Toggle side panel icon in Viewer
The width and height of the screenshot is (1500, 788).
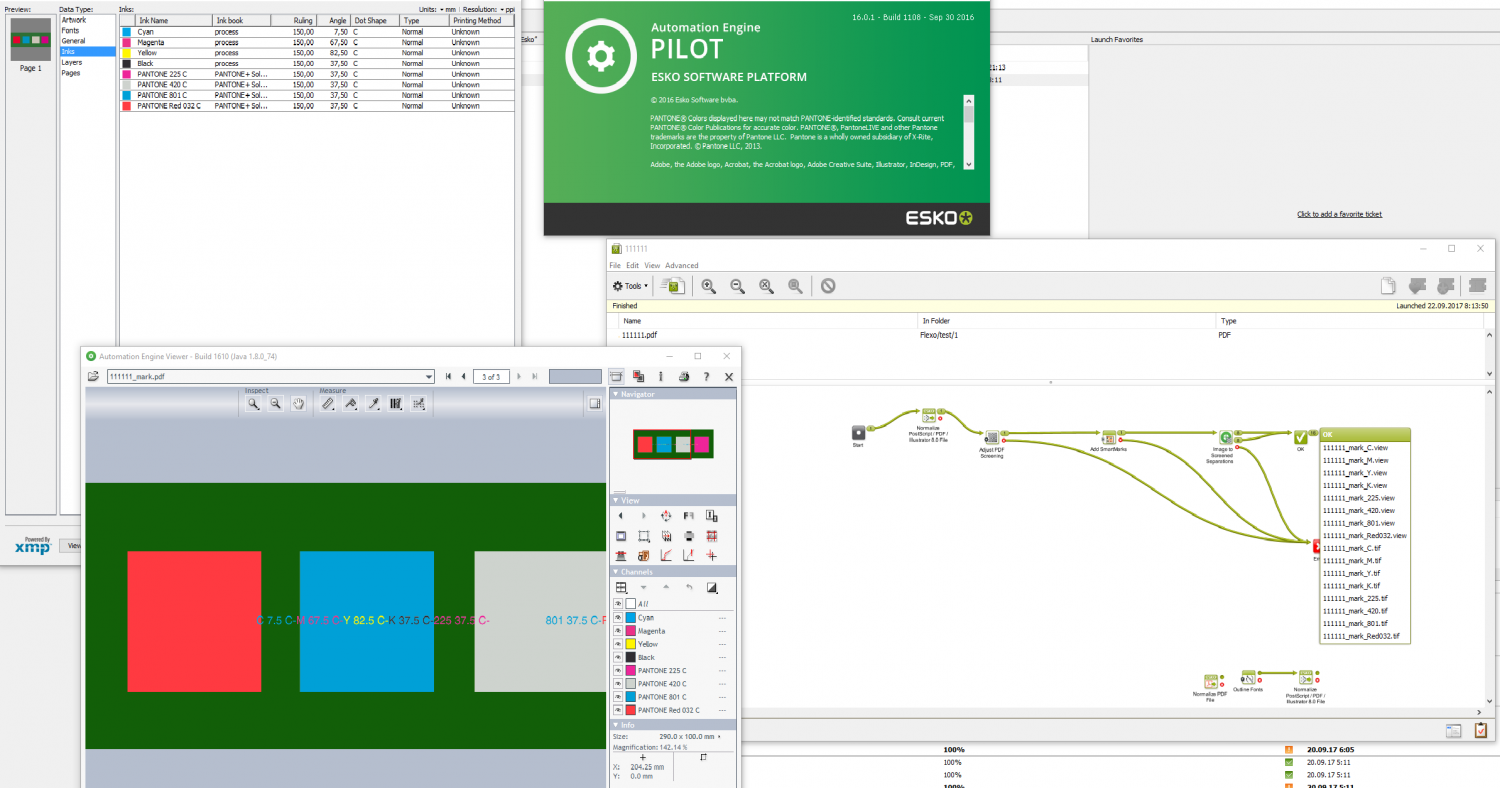tap(594, 403)
